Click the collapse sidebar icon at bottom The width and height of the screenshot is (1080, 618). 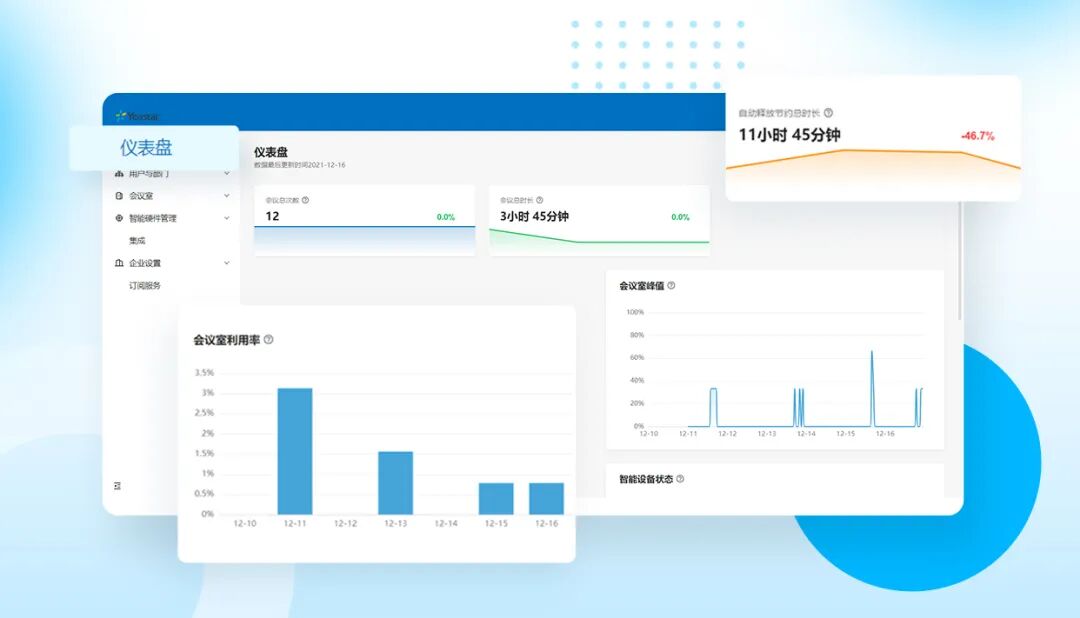[117, 486]
